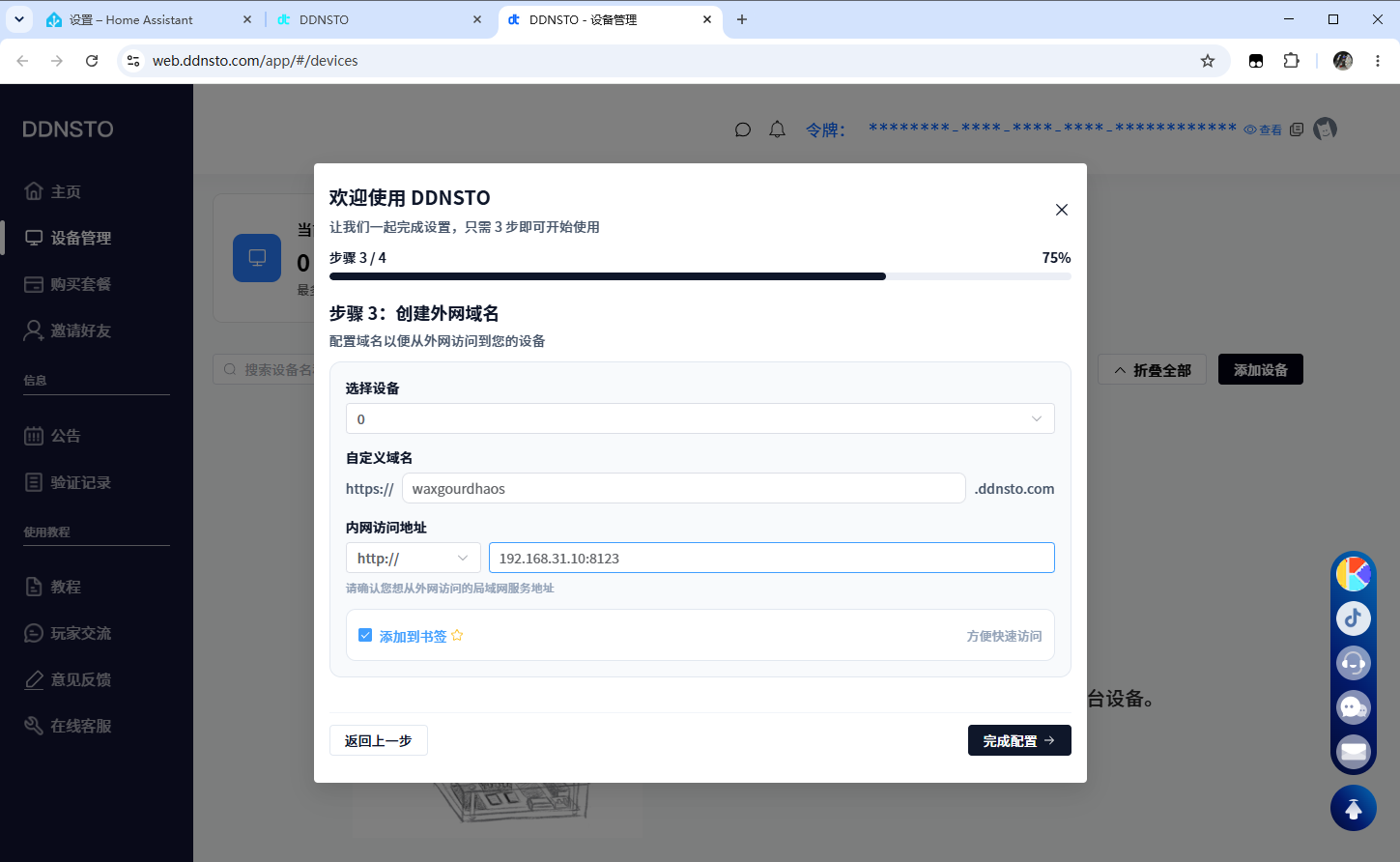Uncheck the 添加到书签 checkbox
Screen dimensions: 1400x862
[365, 635]
